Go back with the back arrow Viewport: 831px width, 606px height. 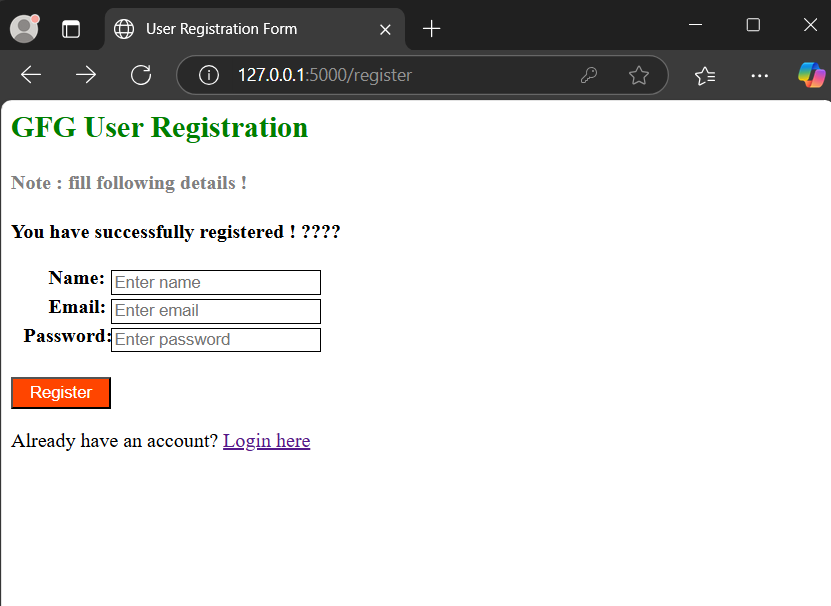coord(31,75)
